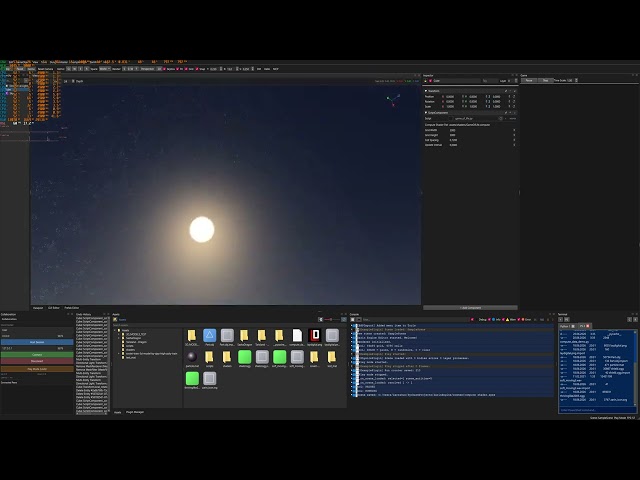The image size is (640, 480).
Task: Toggle the Grid checkbox in toolbar
Action: click(186, 69)
